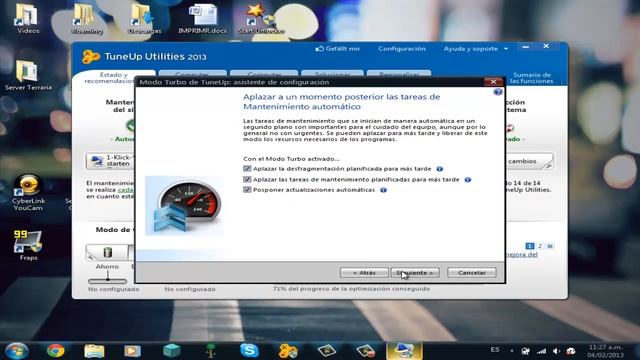Launch Fraps desktop shortcut
Viewport: 640px width, 360px height.
(28, 245)
